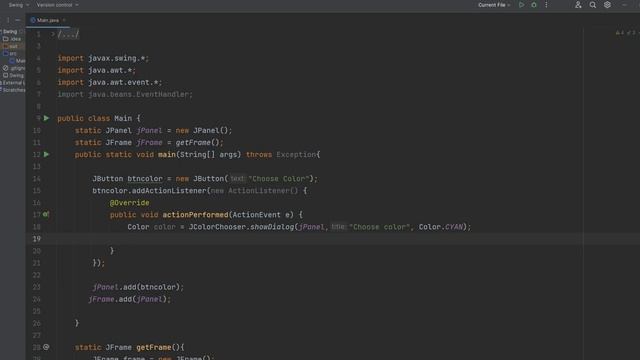Click the .idea folder icon in Project tree
Viewport: 640px width, 360px height.
point(6,39)
